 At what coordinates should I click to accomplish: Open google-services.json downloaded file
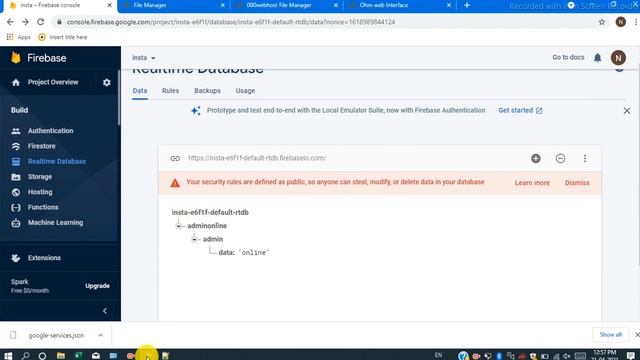pyautogui.click(x=56, y=336)
